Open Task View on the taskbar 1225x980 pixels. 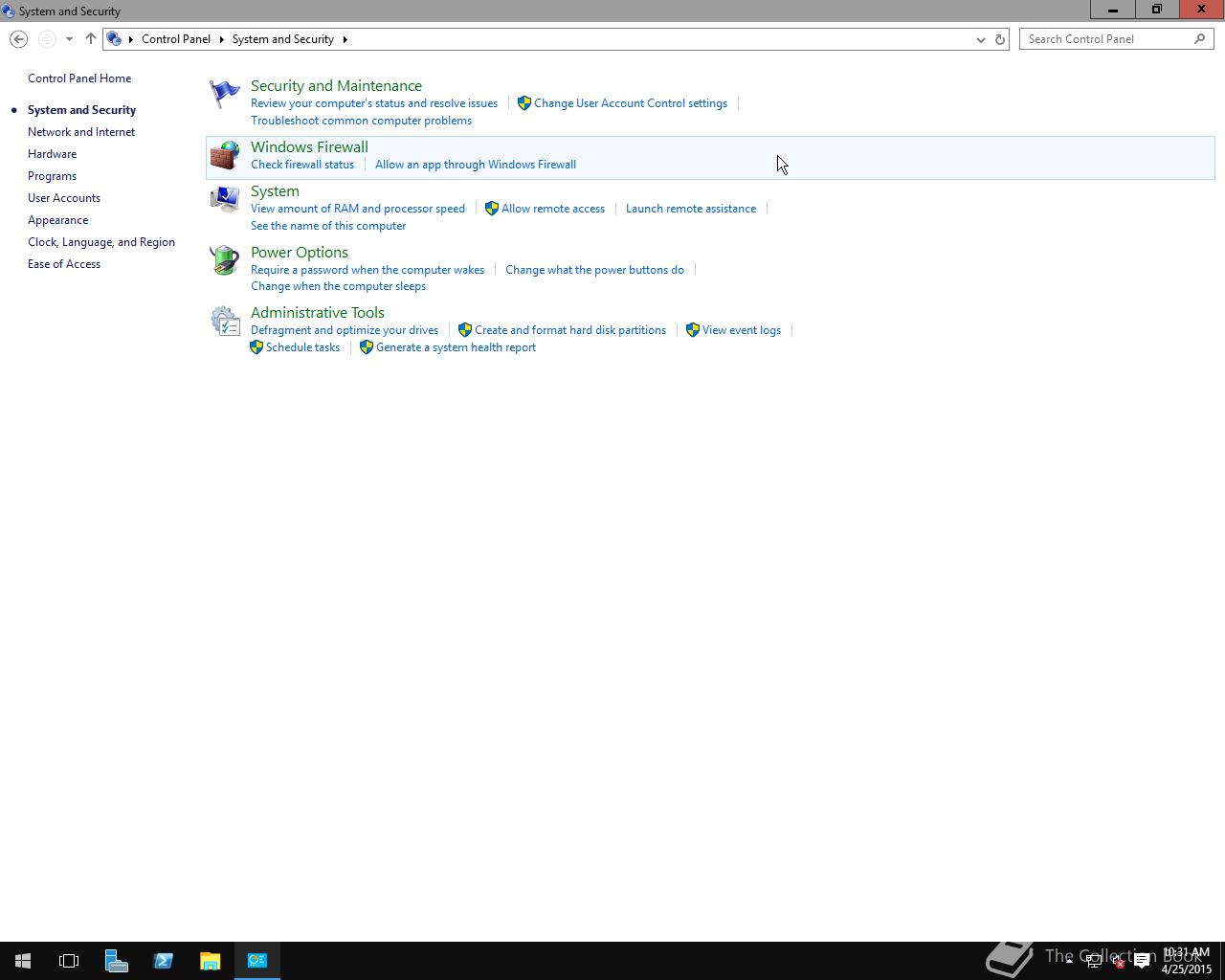coord(69,961)
